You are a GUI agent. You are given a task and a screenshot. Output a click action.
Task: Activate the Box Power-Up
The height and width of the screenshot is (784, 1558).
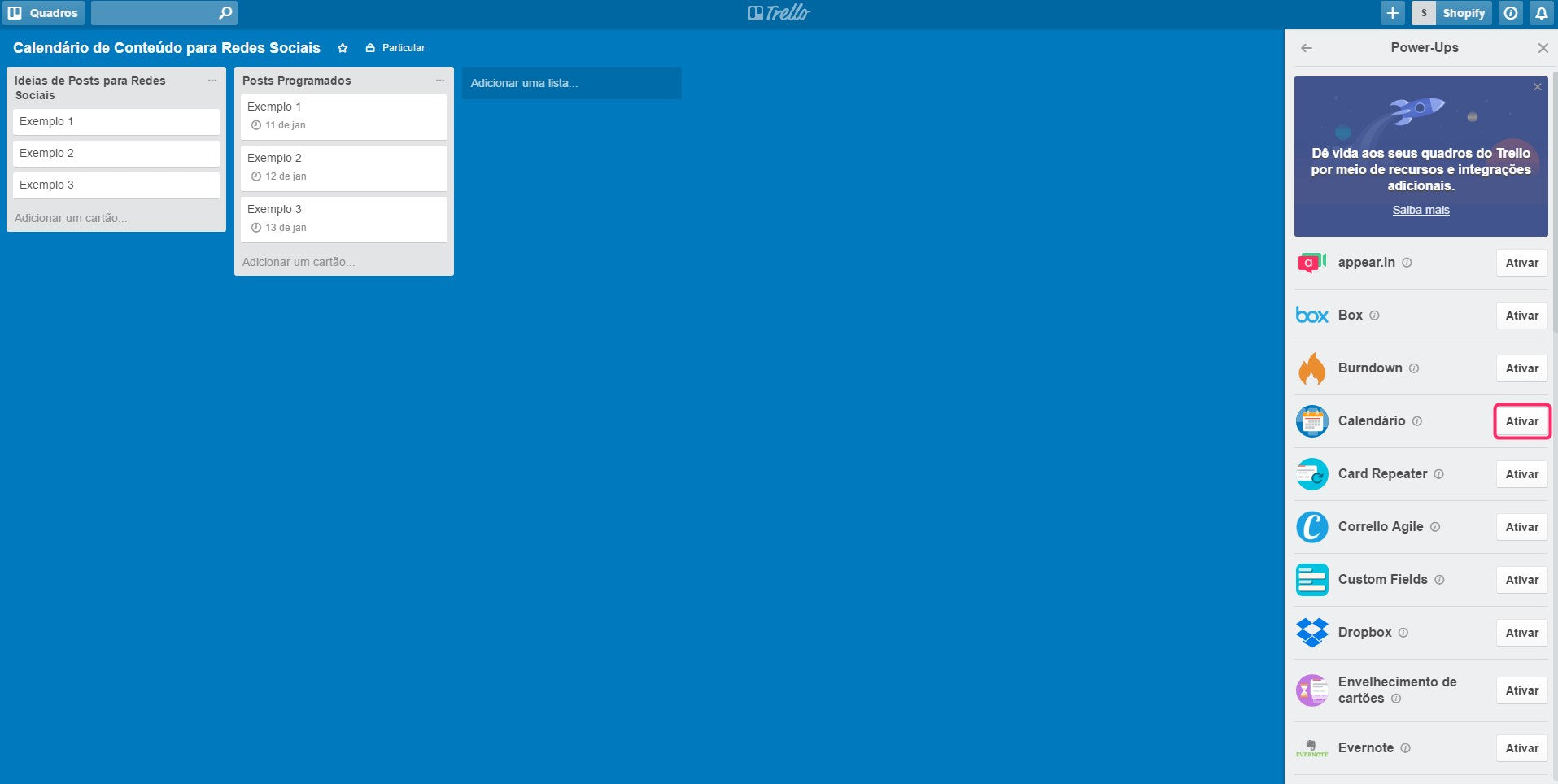[x=1521, y=316]
